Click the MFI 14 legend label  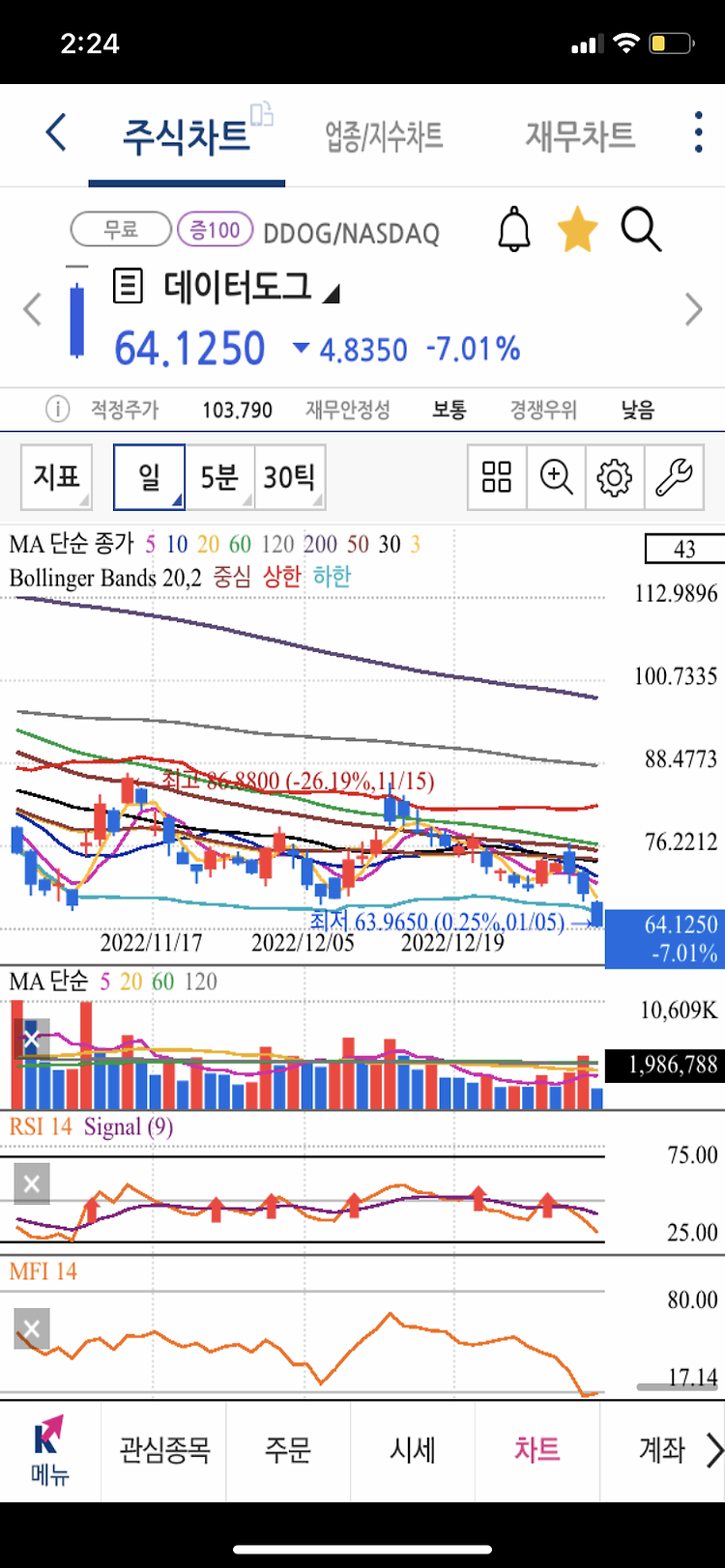pos(43,1271)
